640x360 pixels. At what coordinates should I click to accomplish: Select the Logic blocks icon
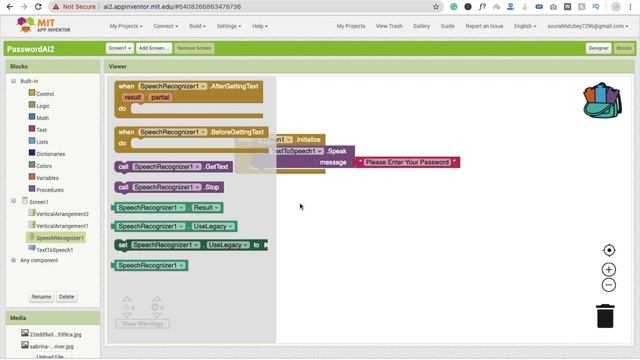coord(32,105)
